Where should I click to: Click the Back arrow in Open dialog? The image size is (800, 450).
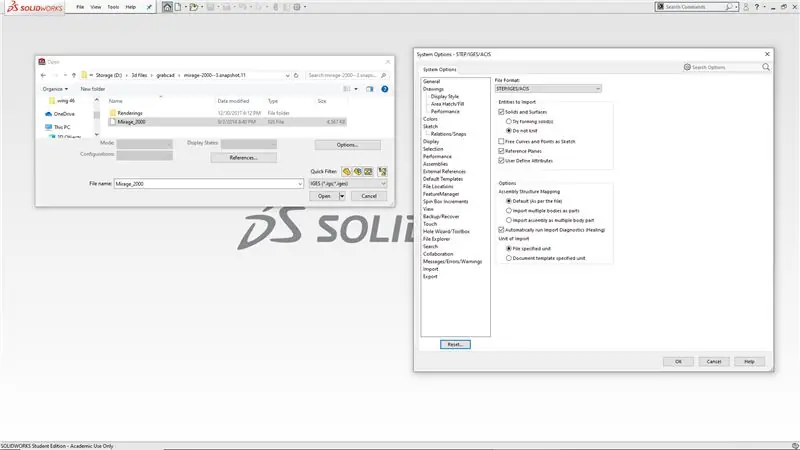point(43,76)
